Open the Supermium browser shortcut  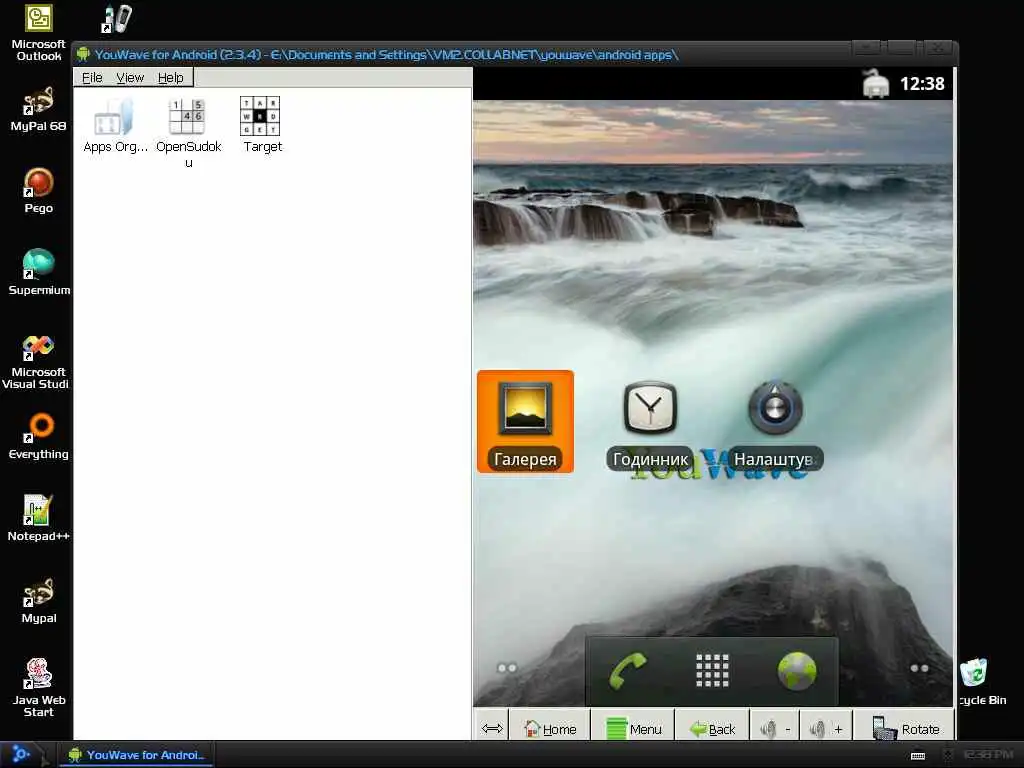39,272
